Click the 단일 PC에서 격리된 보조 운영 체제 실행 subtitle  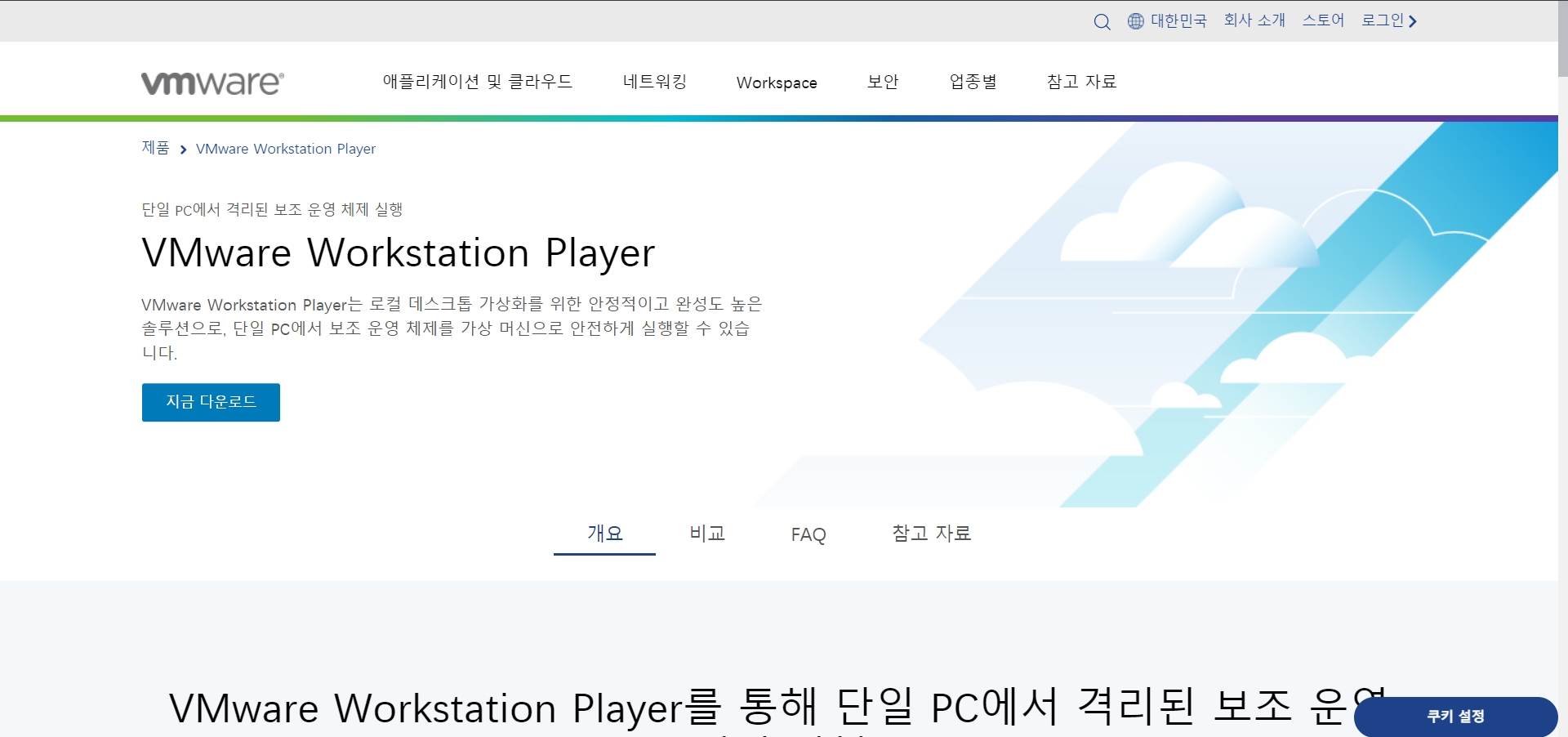click(272, 210)
